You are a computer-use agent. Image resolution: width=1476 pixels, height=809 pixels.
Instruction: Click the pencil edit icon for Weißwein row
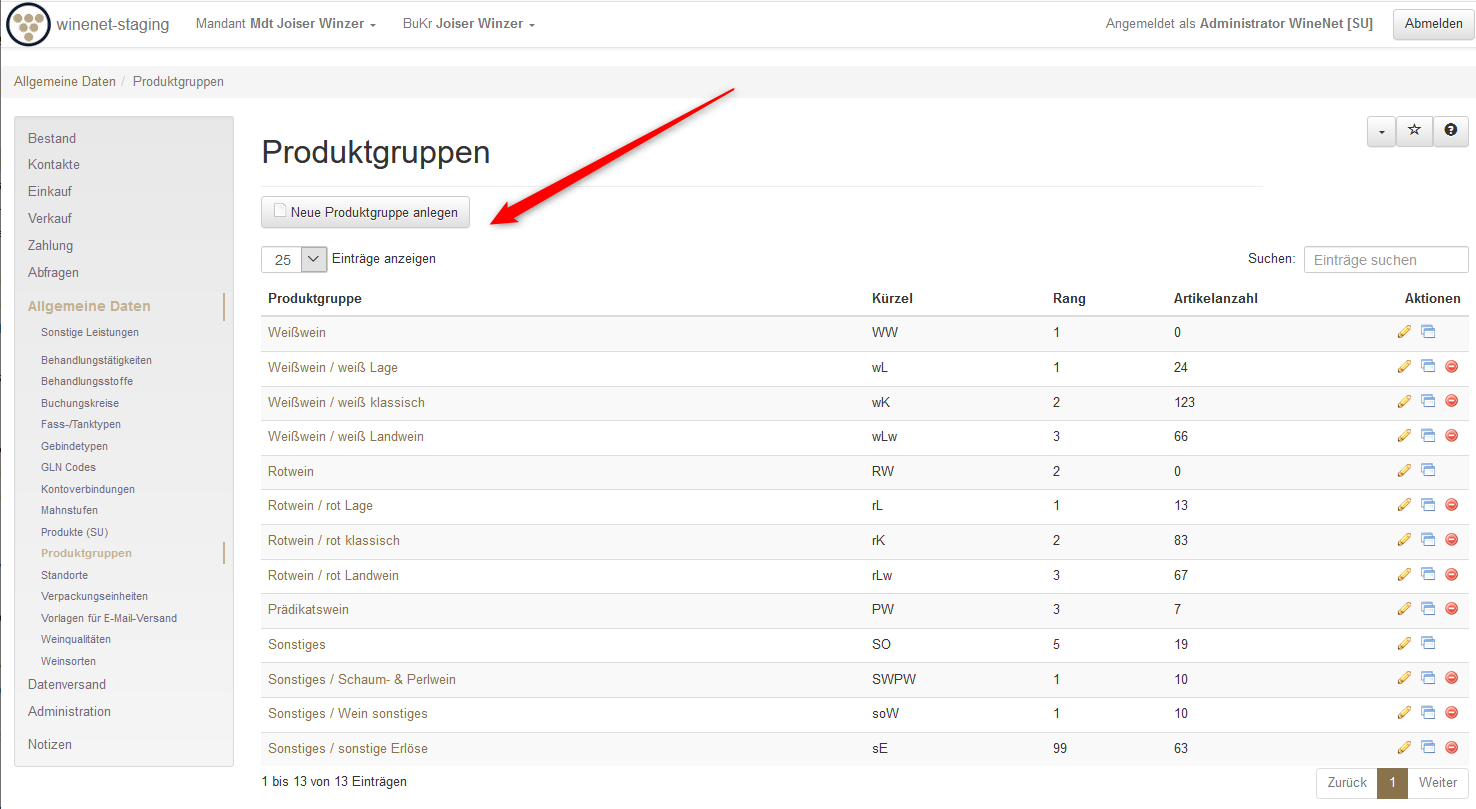coord(1404,332)
